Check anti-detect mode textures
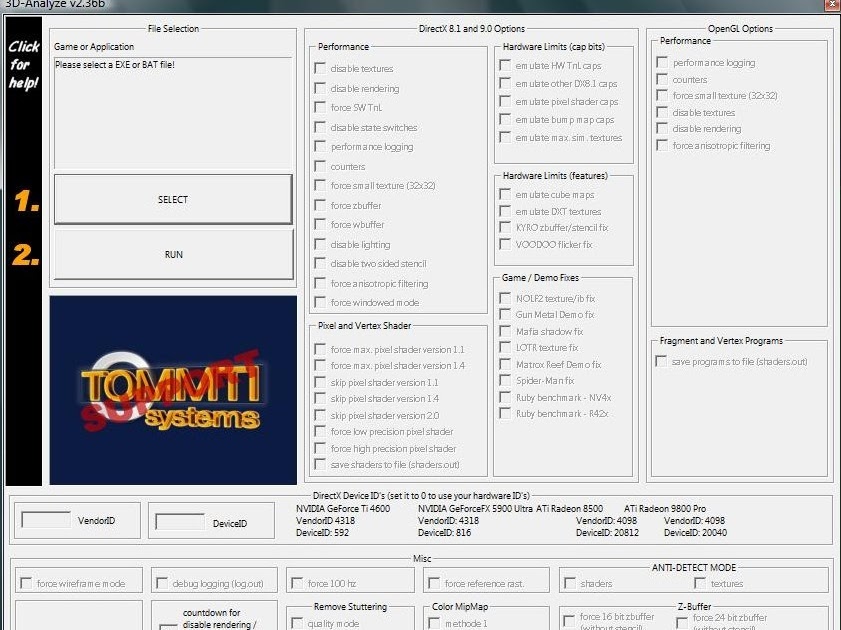 point(700,583)
